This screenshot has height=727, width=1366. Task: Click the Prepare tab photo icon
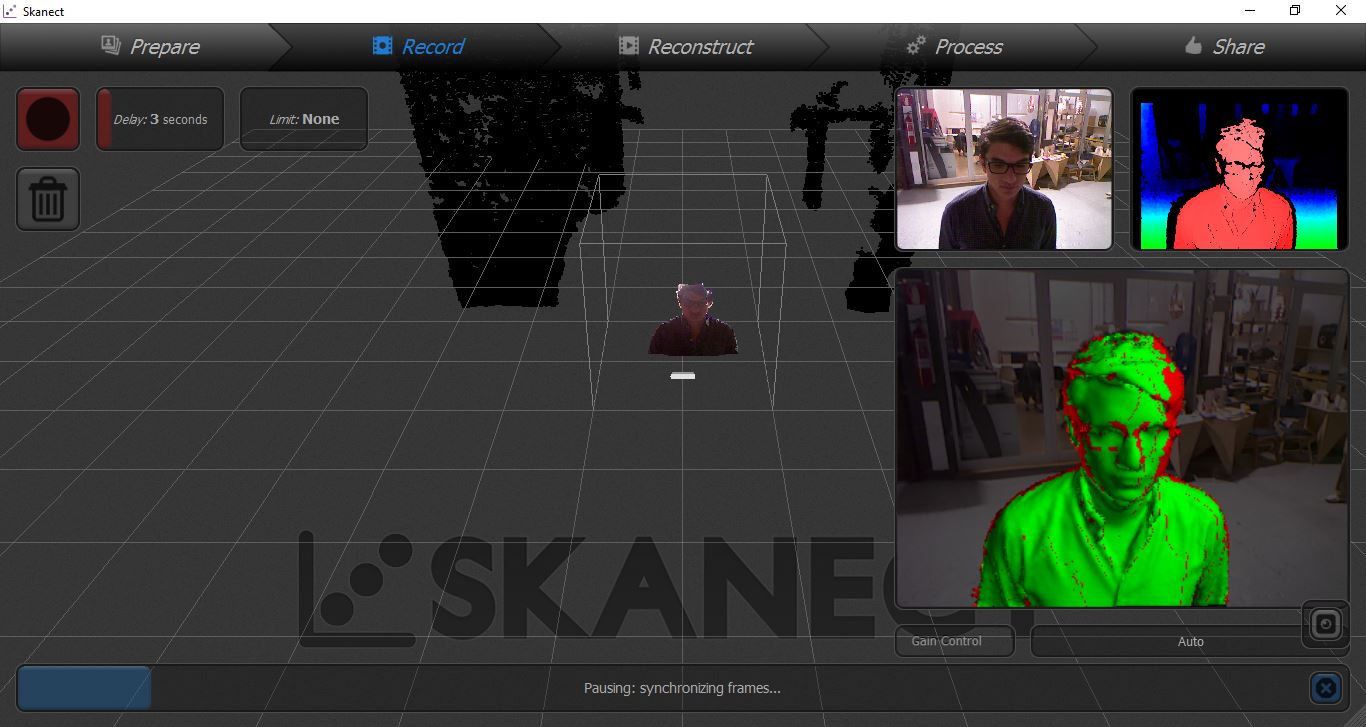(x=111, y=45)
